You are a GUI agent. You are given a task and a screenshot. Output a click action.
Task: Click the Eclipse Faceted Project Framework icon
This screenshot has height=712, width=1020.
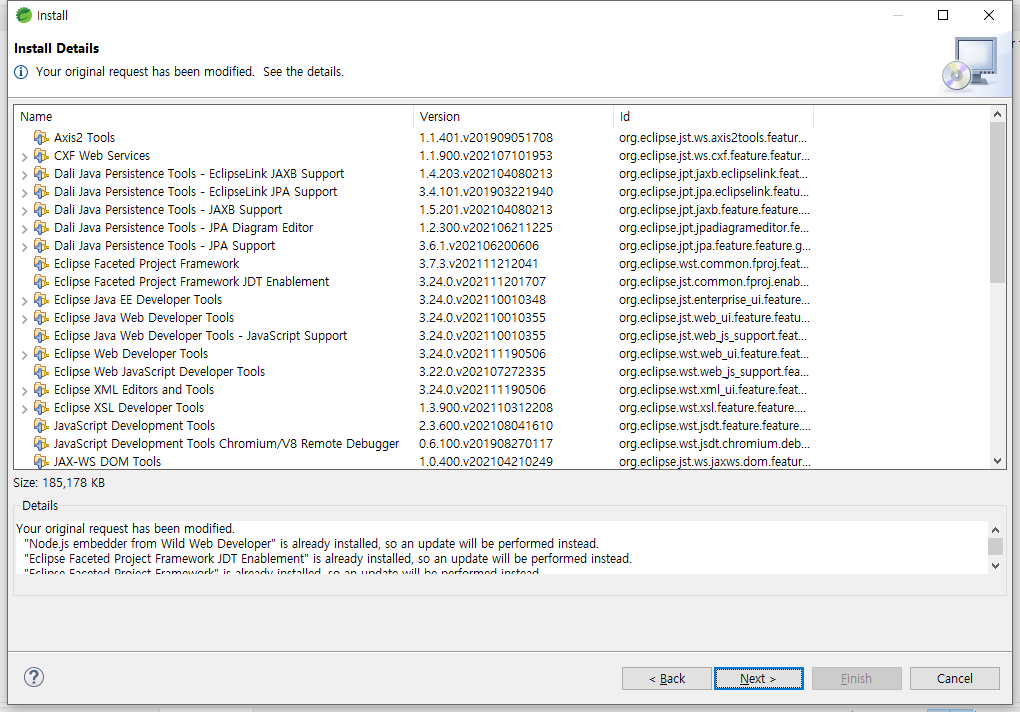click(x=41, y=264)
